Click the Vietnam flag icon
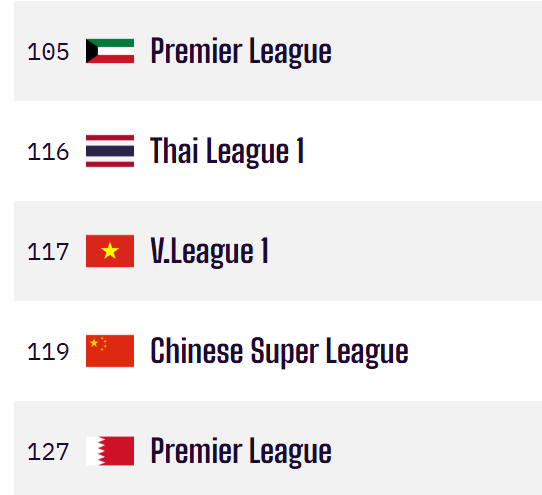The height and width of the screenshot is (495, 542). pyautogui.click(x=110, y=251)
